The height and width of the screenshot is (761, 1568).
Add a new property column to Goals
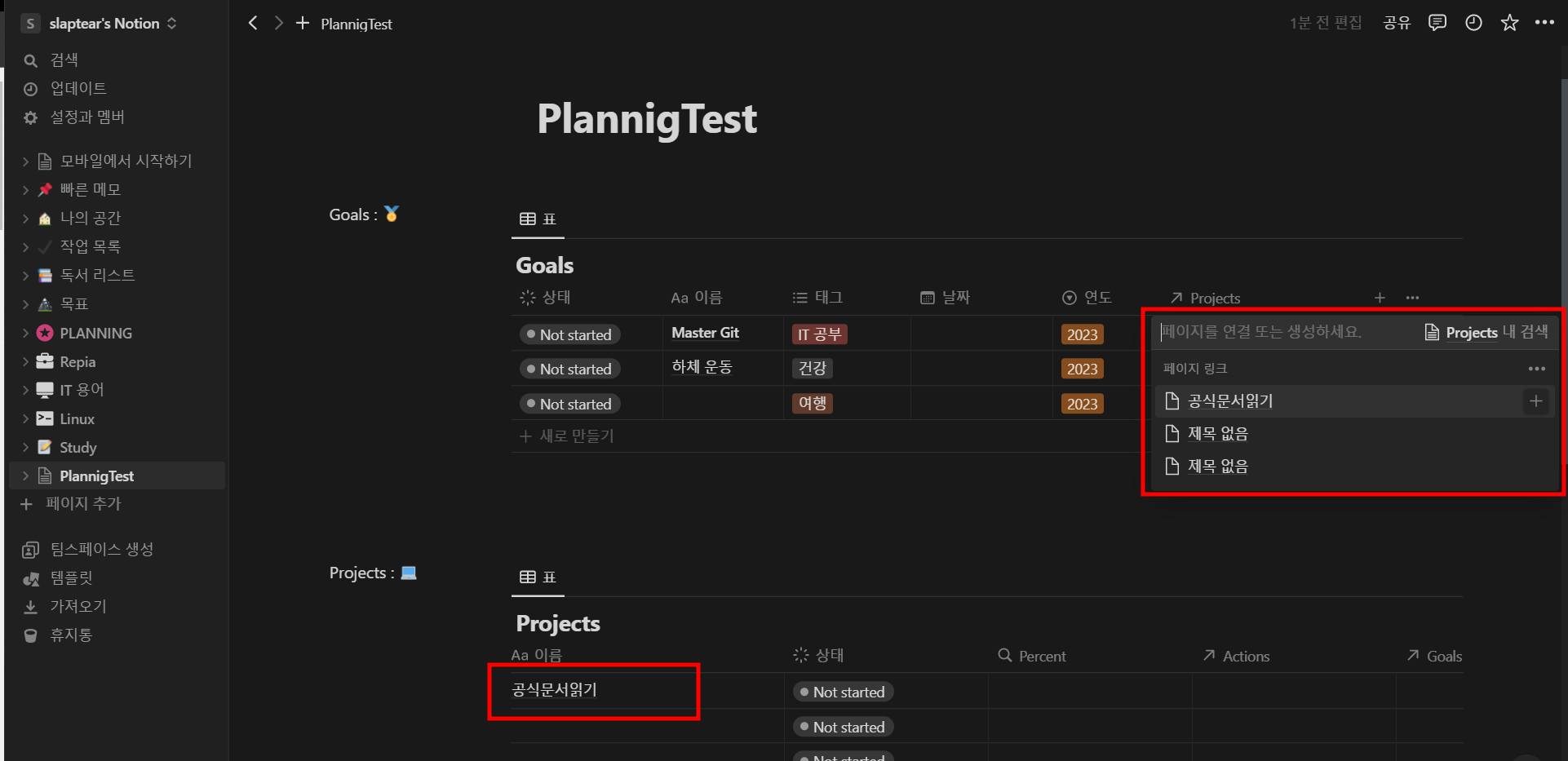coord(1380,298)
